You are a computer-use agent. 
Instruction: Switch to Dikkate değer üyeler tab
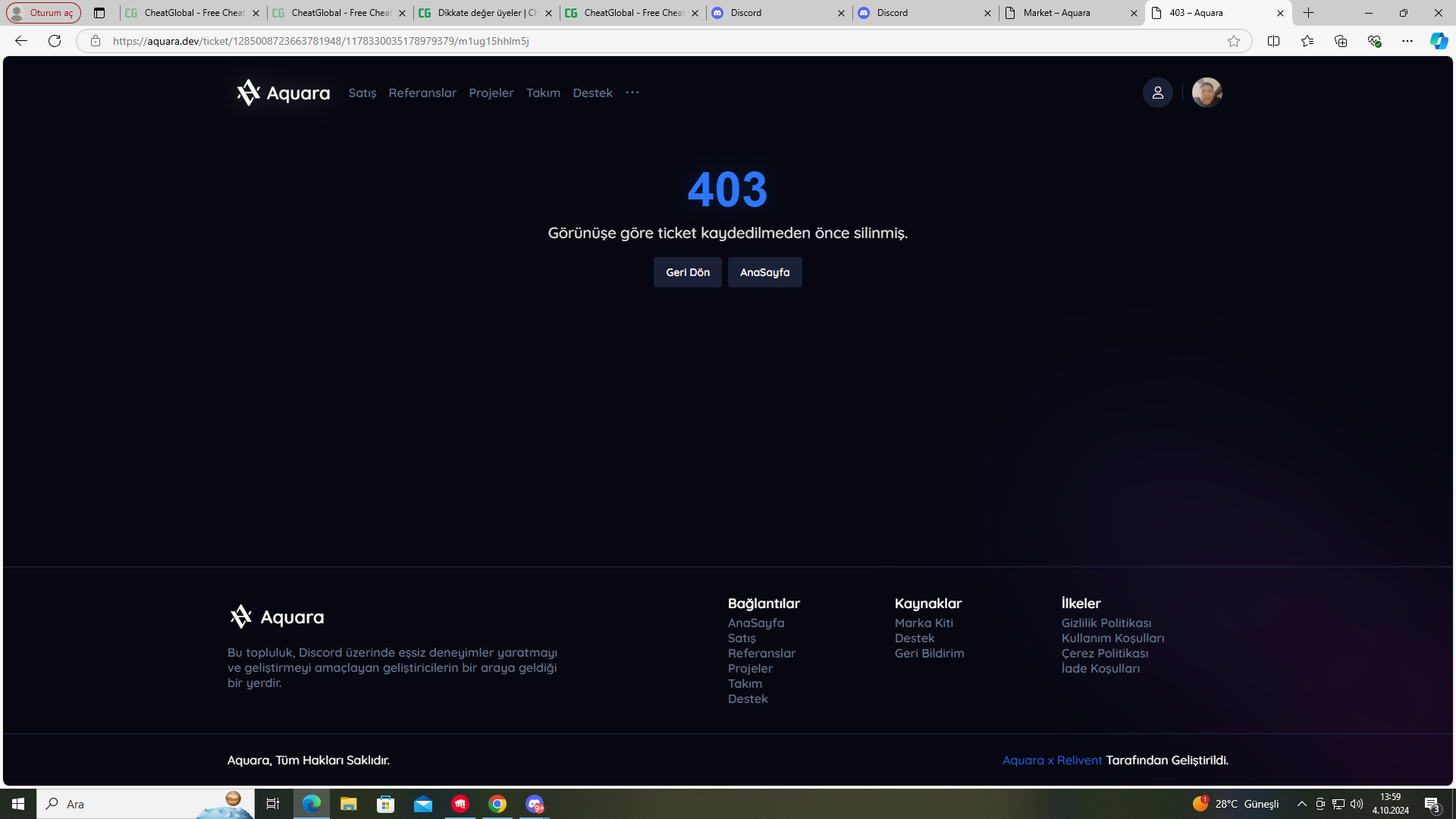485,13
